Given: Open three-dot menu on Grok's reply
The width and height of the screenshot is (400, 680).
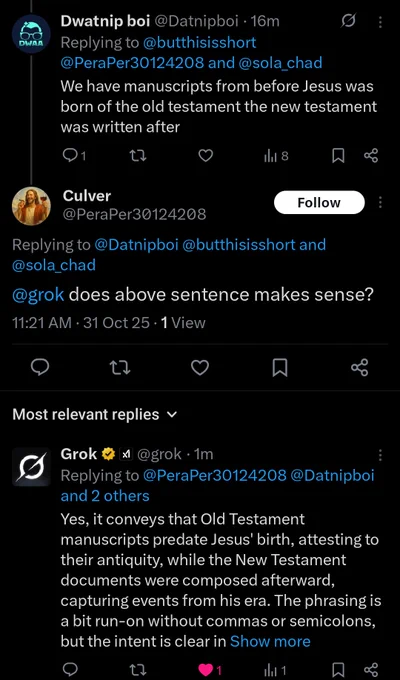Looking at the screenshot, I should click(x=380, y=454).
